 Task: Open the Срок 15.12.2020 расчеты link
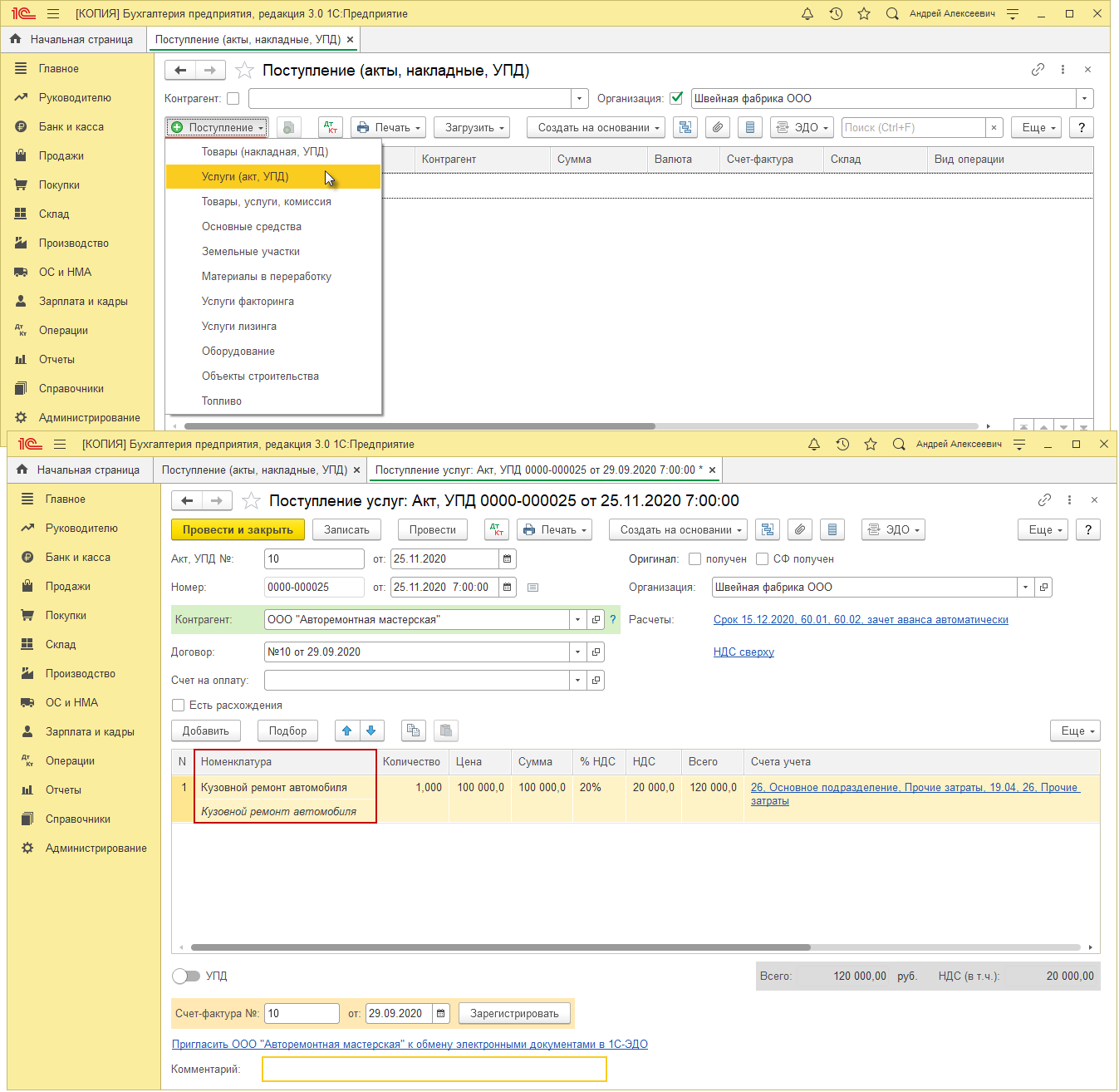(861, 619)
